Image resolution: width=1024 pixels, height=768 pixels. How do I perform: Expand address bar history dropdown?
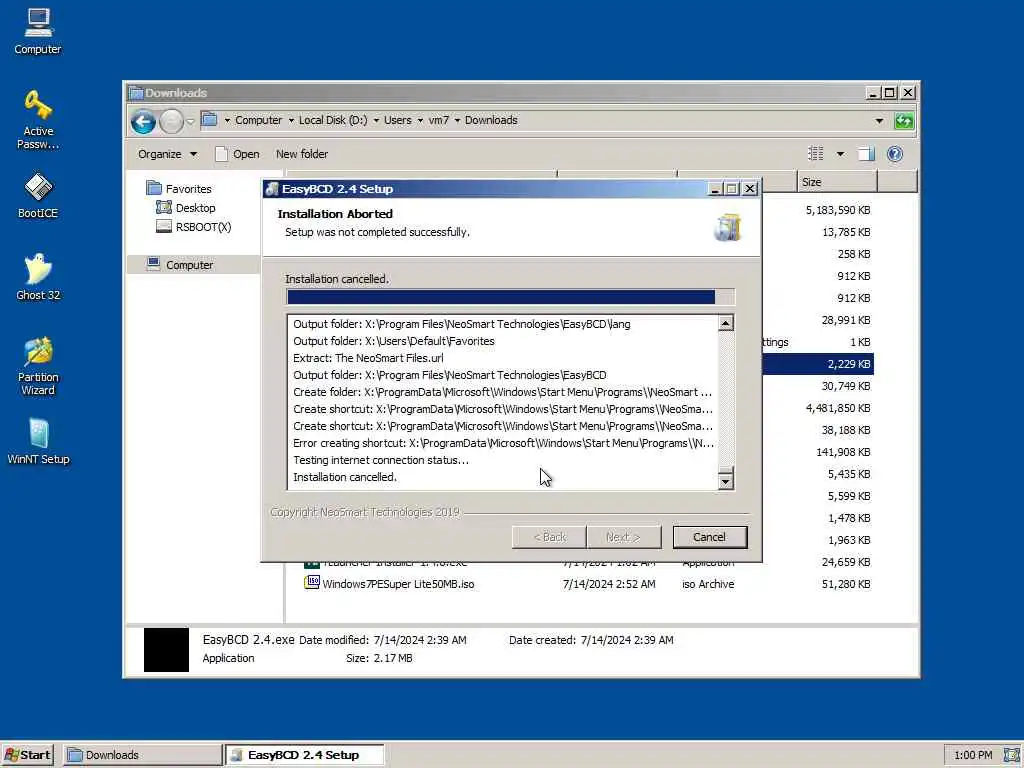879,121
